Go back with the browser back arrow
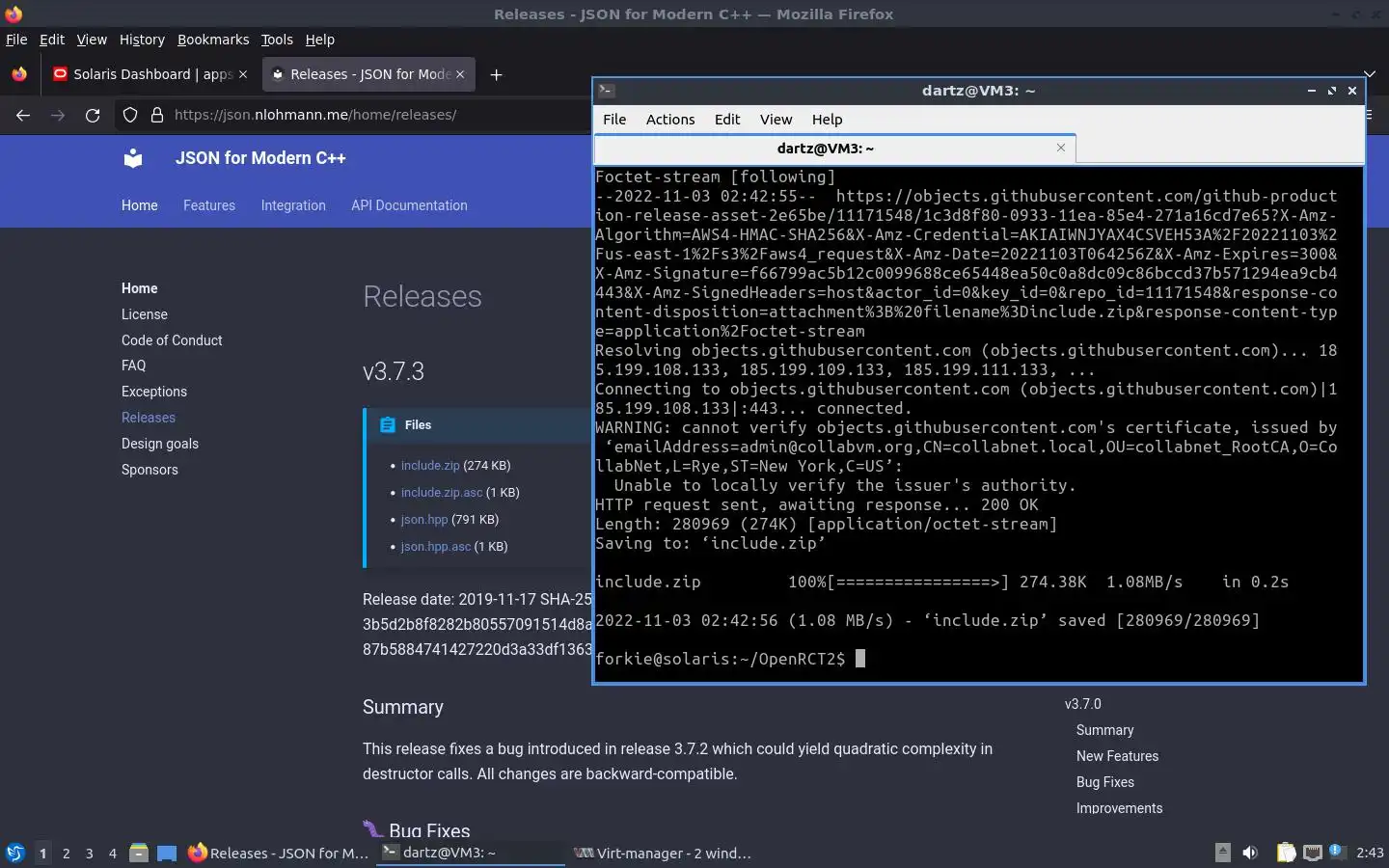Screen dimensions: 1389x868 (x=23, y=115)
